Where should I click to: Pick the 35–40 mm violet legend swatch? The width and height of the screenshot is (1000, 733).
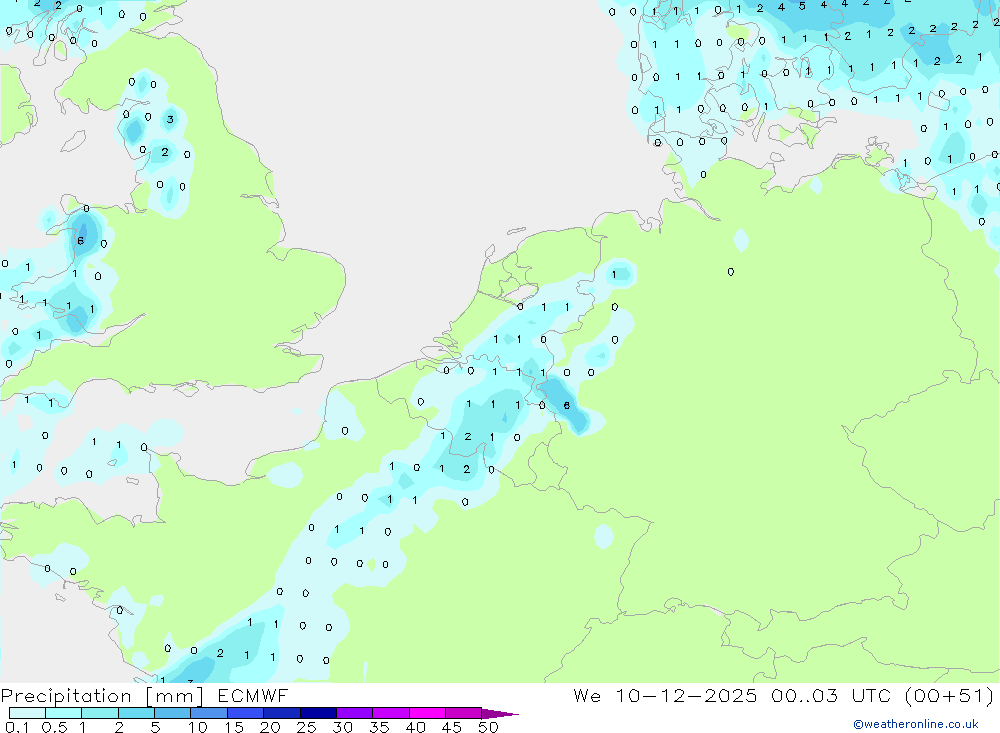point(390,713)
